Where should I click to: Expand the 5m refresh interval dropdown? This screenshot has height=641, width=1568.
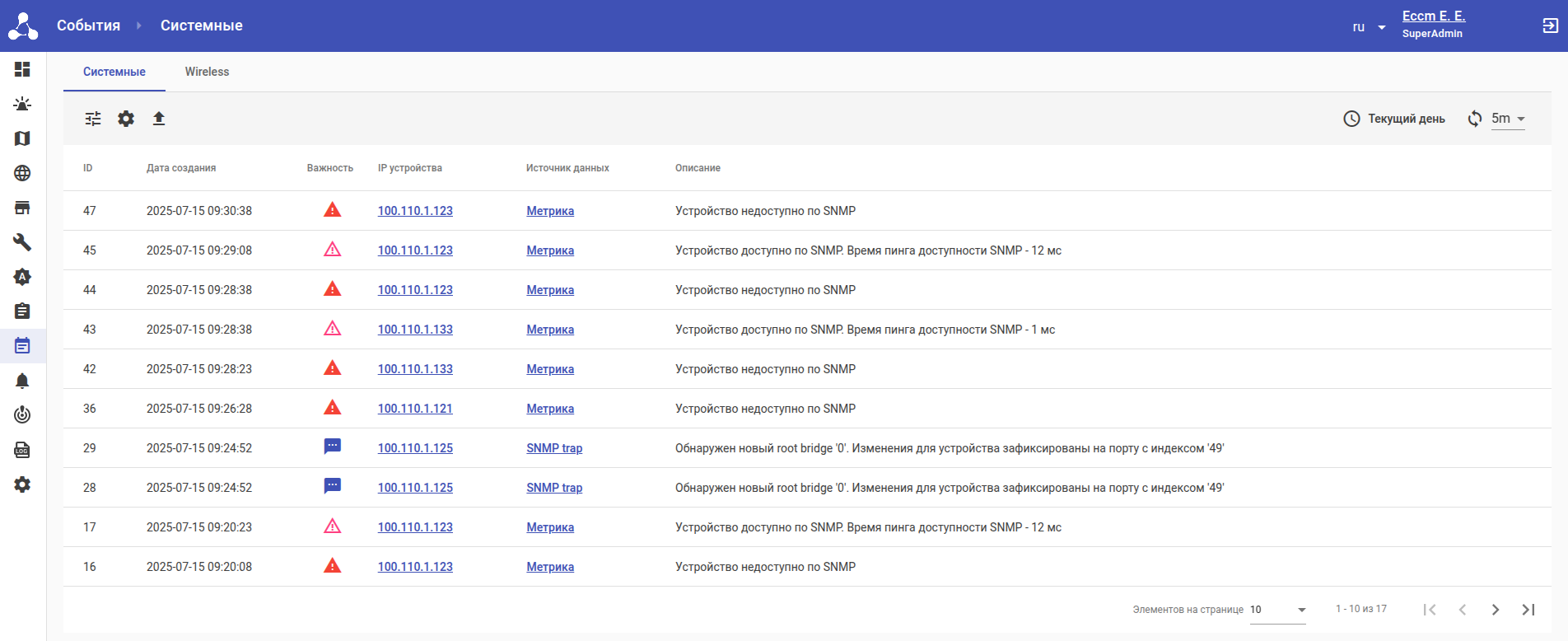pyautogui.click(x=1509, y=119)
